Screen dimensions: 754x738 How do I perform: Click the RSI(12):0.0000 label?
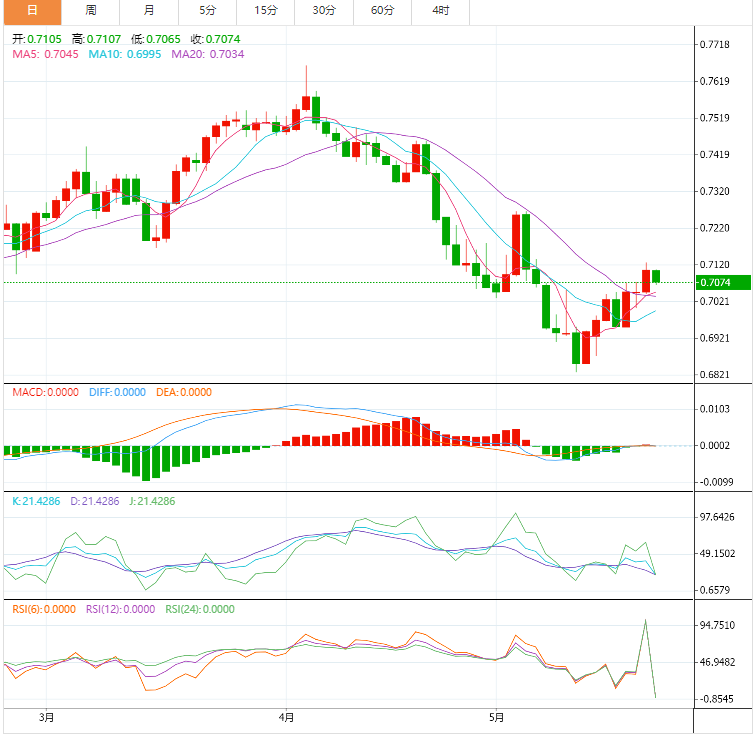point(120,610)
